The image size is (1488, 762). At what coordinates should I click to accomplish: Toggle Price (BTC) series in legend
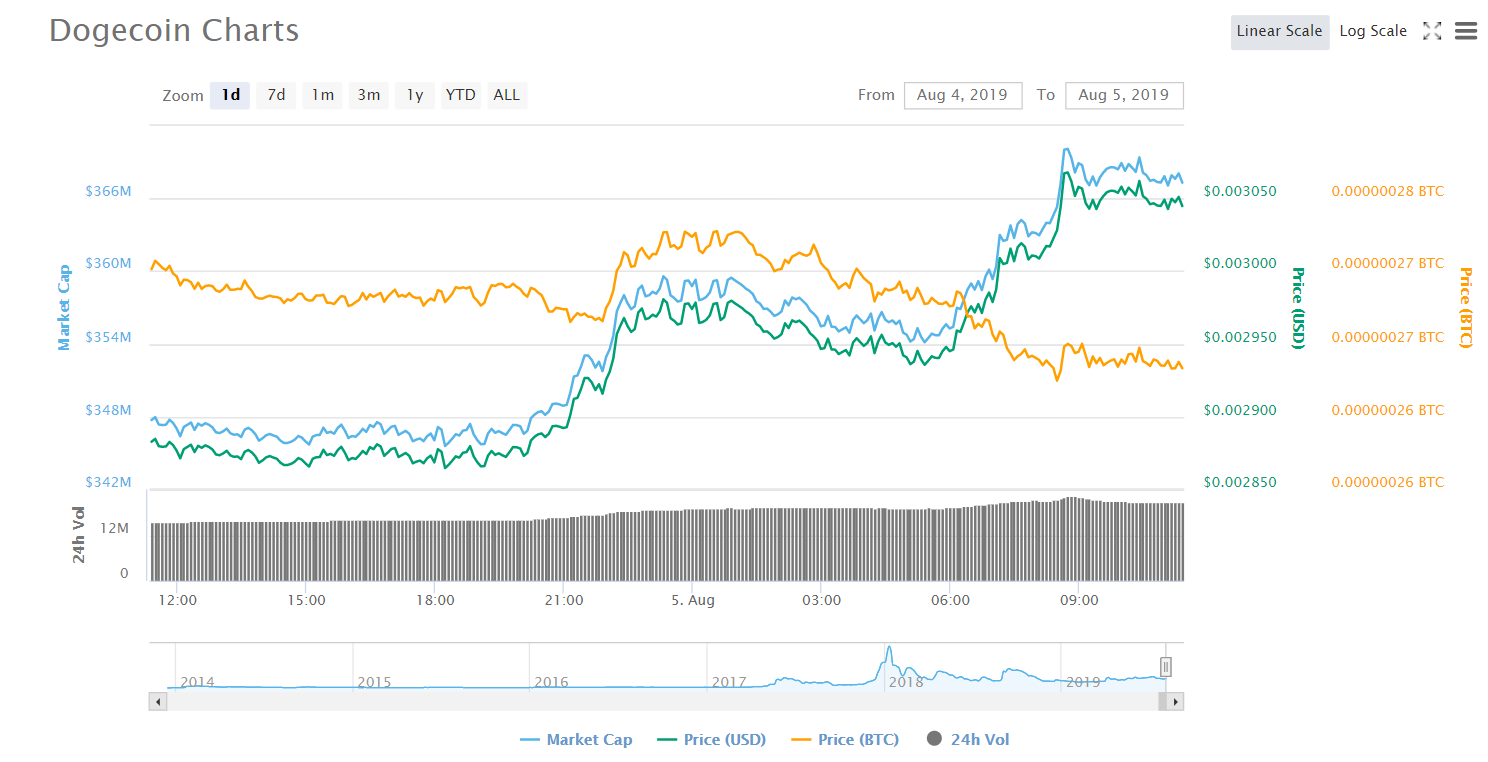click(x=845, y=740)
